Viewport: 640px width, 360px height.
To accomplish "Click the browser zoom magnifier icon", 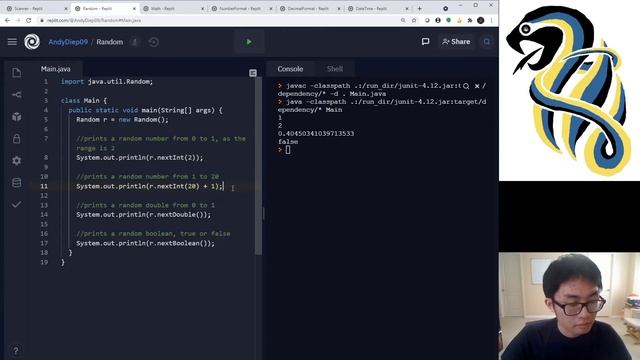I will click(x=403, y=20).
